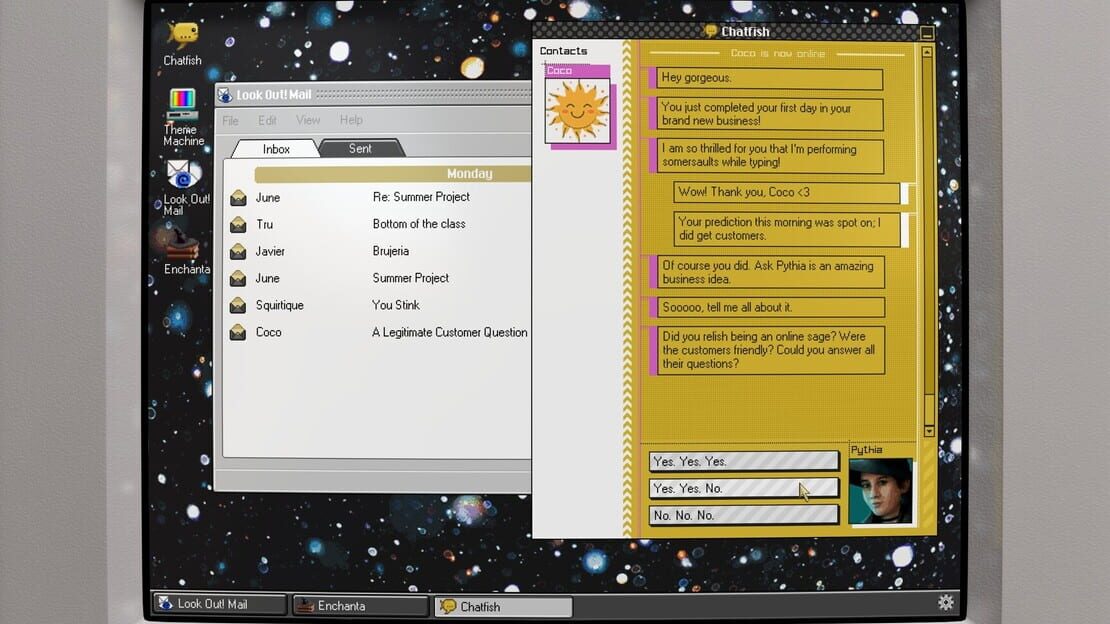Click the settings gear in the taskbar
Screen dimensions: 1110x624
[x=945, y=602]
